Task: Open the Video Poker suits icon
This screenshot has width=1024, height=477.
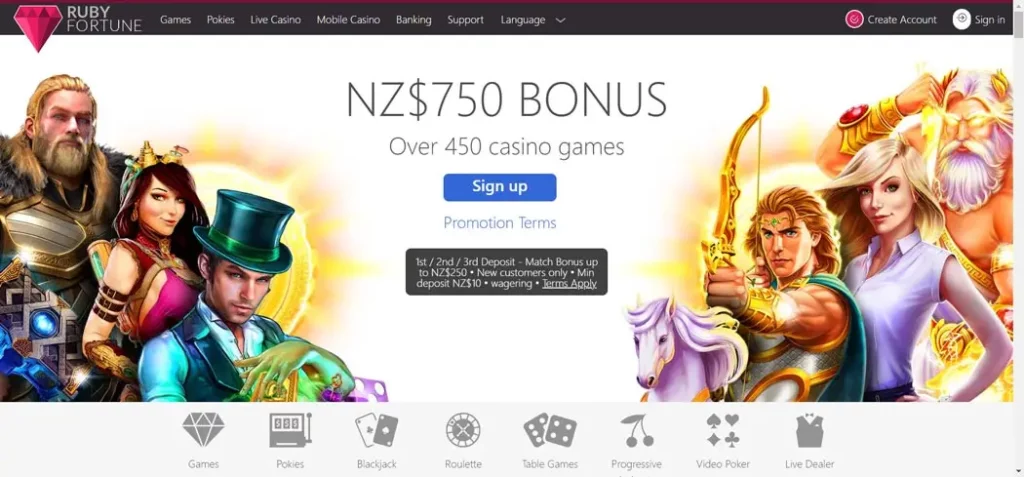Action: (x=723, y=430)
